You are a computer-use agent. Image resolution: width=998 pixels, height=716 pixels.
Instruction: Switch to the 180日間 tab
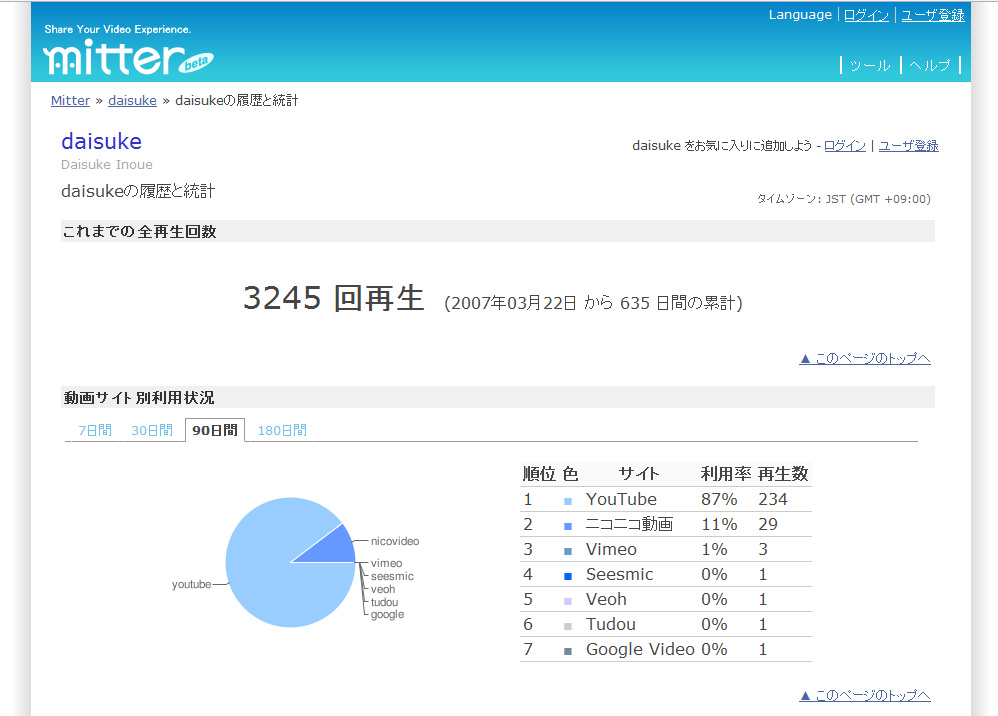coord(282,431)
